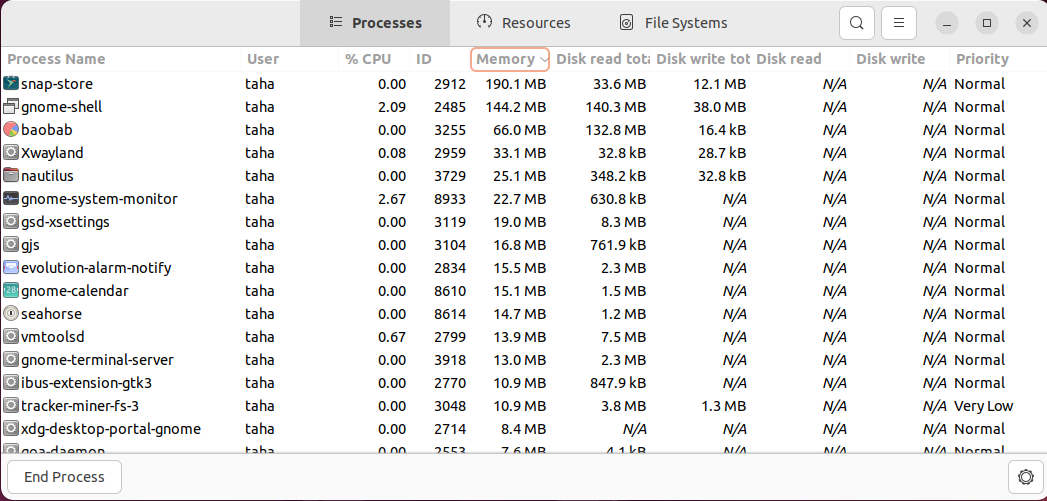Click the snap-store process icon
Image resolution: width=1047 pixels, height=501 pixels.
[11, 84]
